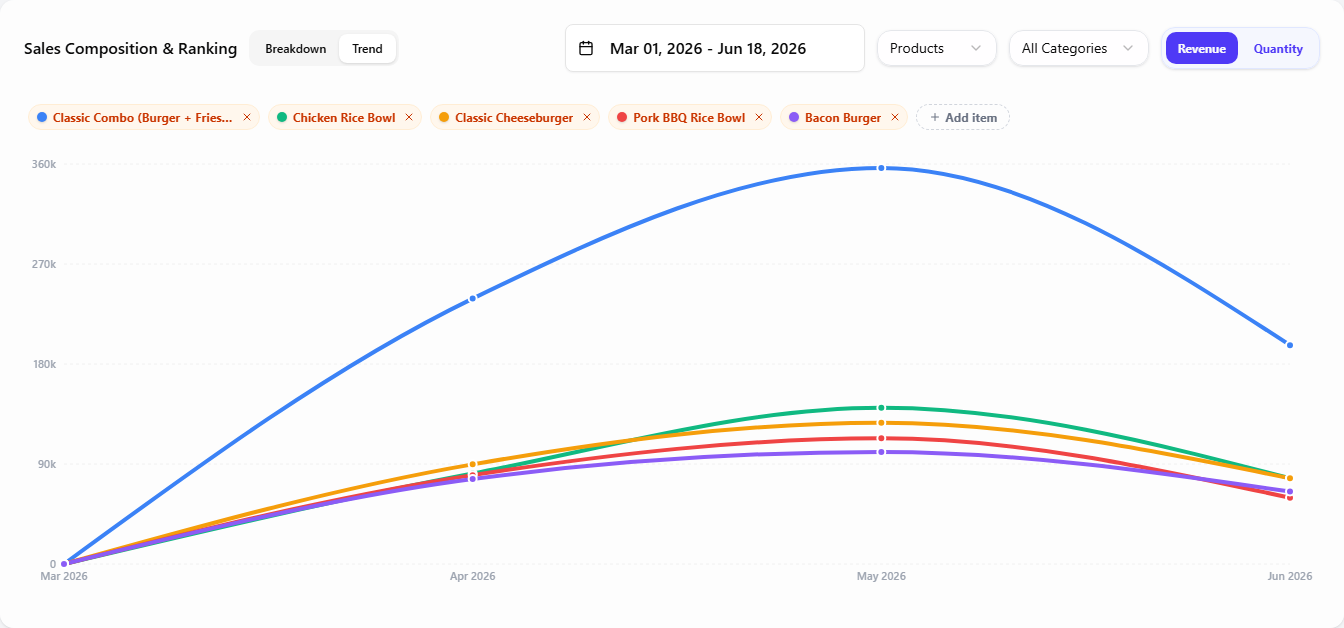1344x628 pixels.
Task: Click the 180k y-axis label
Action: point(46,364)
